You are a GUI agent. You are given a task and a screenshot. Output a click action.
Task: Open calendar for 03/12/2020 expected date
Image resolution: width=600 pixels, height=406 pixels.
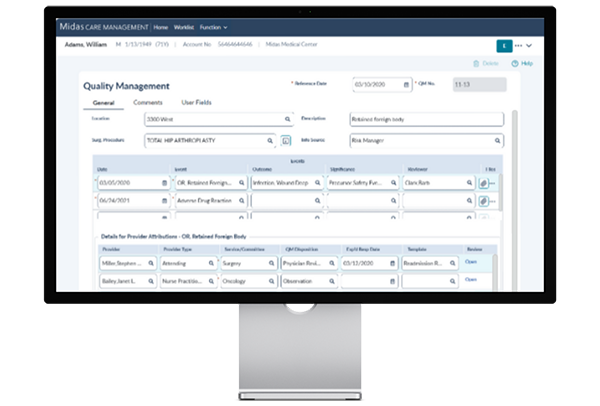(x=392, y=263)
